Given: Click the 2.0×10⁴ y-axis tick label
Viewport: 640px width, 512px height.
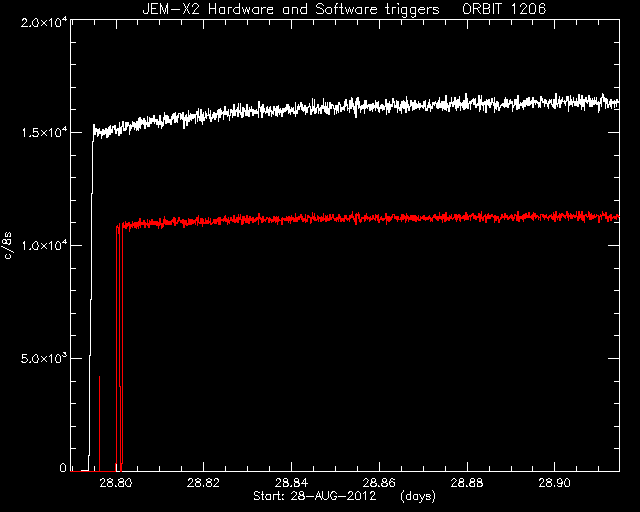Looking at the screenshot, I should pyautogui.click(x=44, y=22).
